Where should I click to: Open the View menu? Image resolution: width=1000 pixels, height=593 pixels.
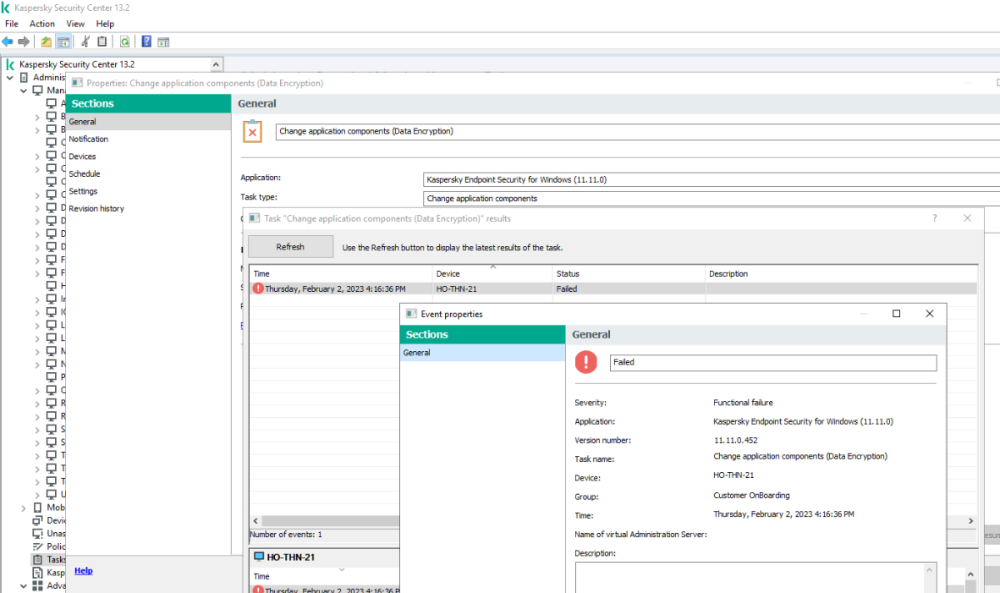(x=75, y=24)
